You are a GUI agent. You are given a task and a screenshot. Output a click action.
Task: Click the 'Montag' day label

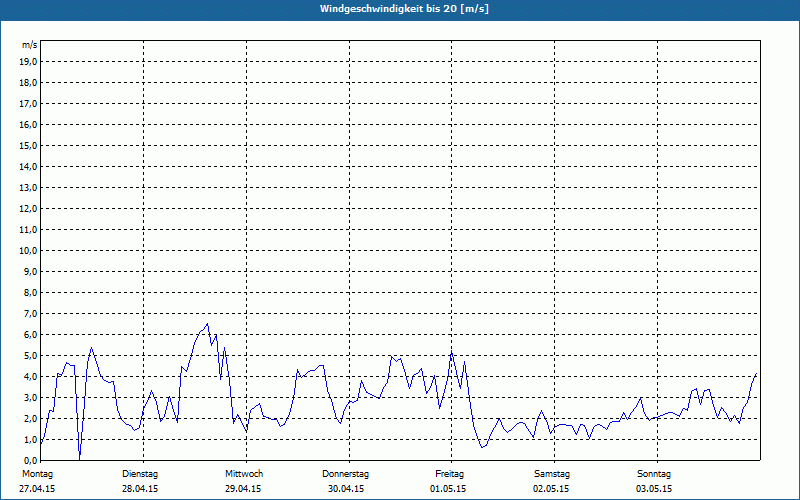pyautogui.click(x=37, y=474)
